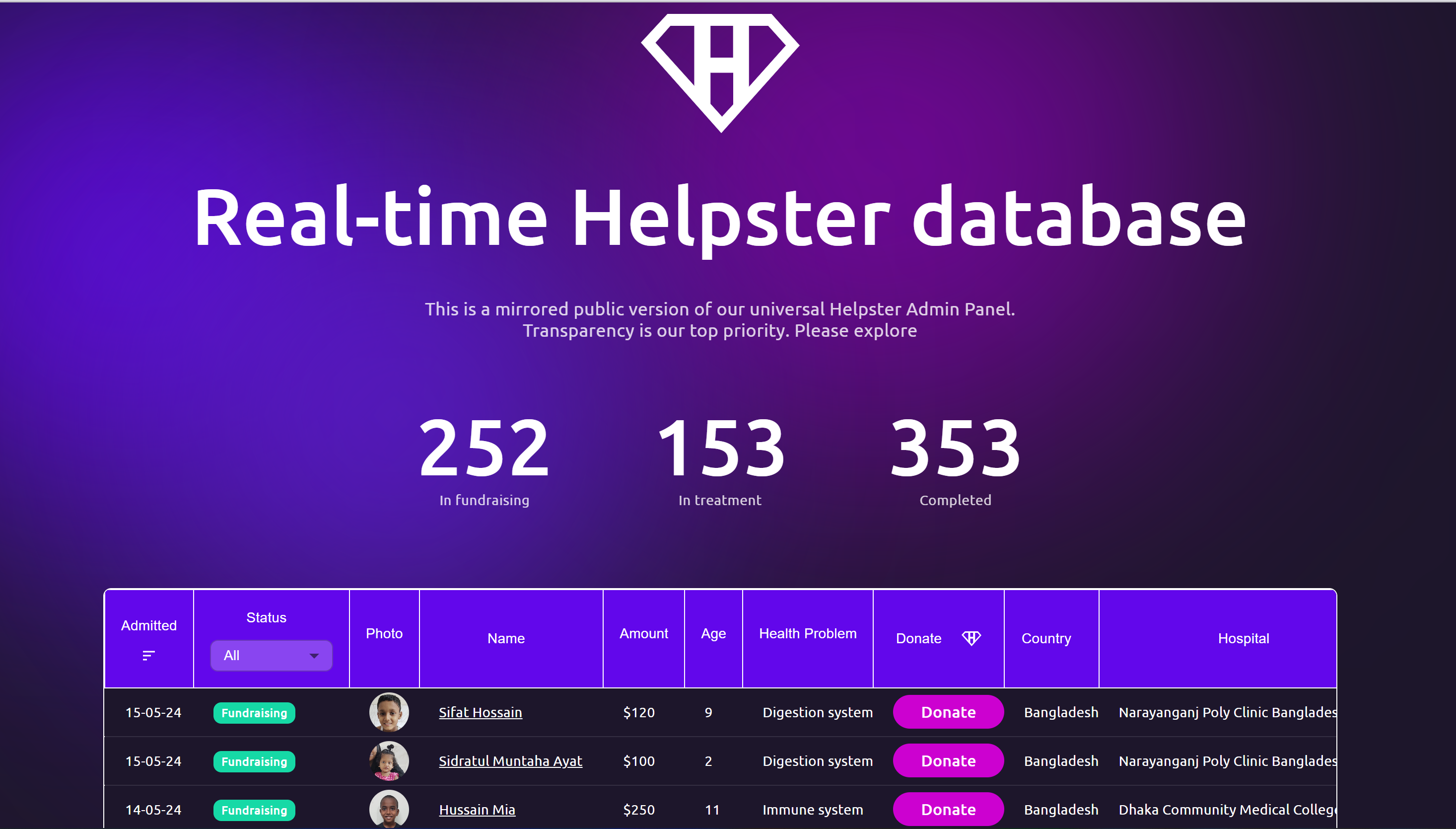View Sidratul Muntaha Ayat's photo thumbnail

tap(389, 760)
